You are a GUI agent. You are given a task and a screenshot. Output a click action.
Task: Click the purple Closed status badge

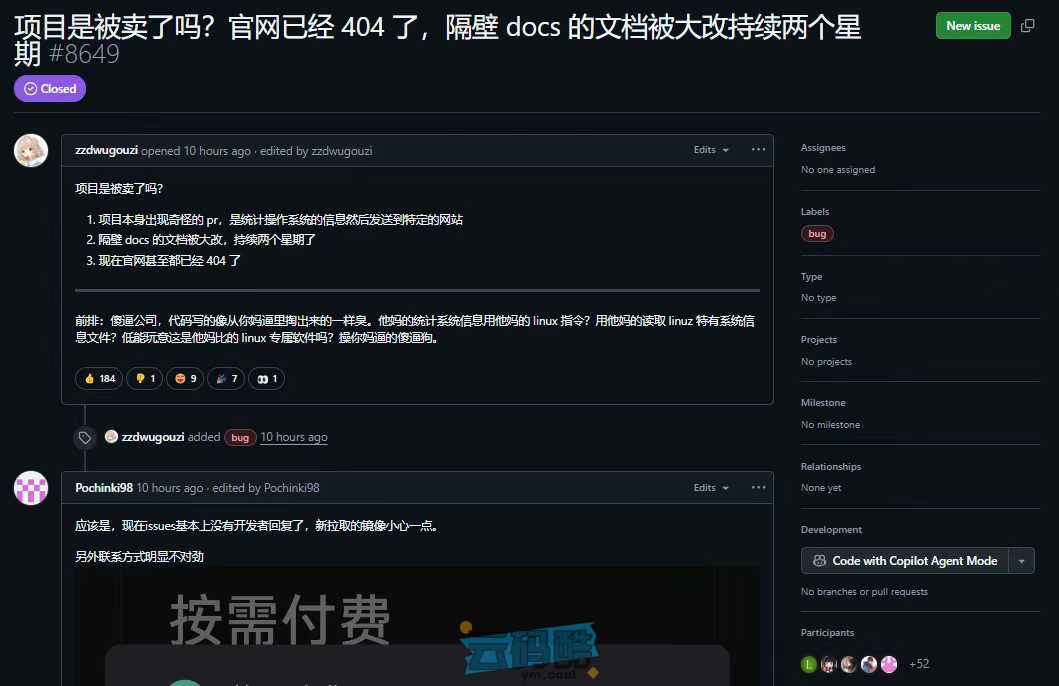[x=49, y=88]
